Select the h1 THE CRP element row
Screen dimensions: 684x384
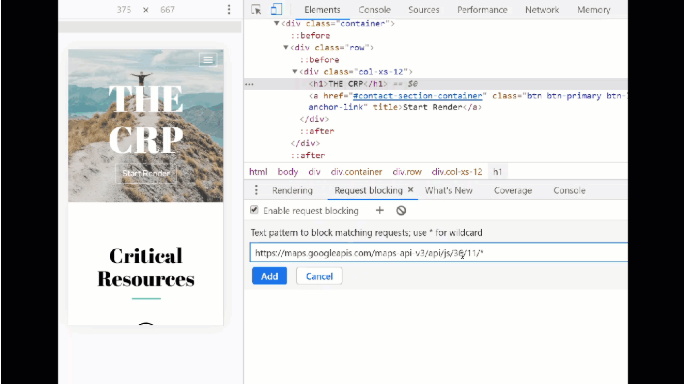click(x=436, y=84)
